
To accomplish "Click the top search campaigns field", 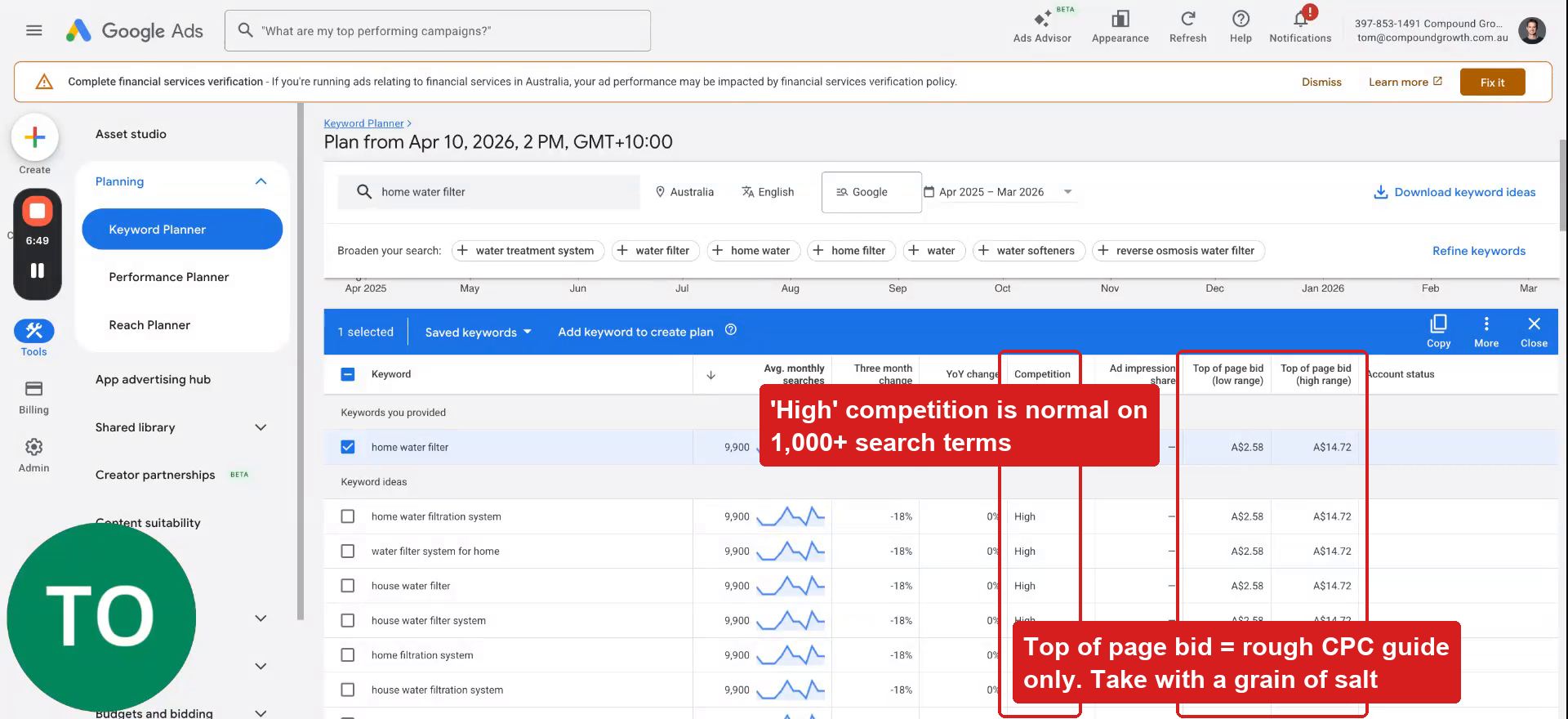I will [438, 31].
